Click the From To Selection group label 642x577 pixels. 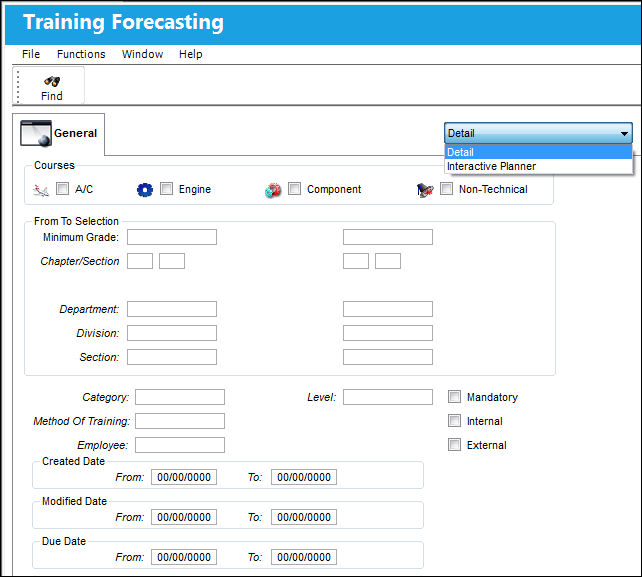tap(76, 221)
